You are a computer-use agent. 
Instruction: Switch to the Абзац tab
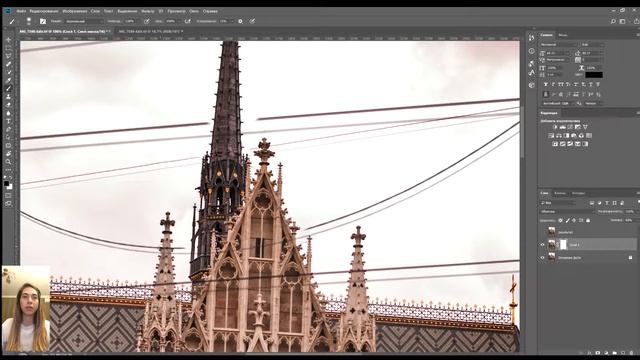(563, 35)
